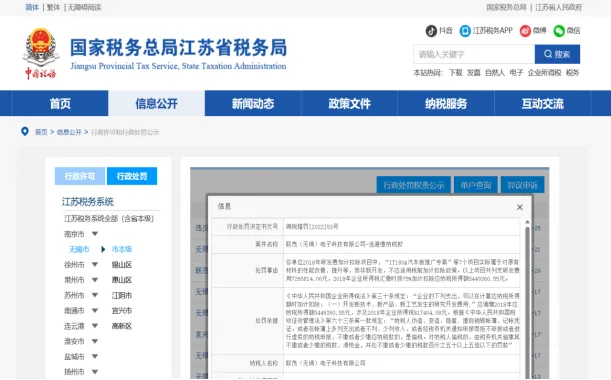Select 宜兴市 sub-item

pos(122,311)
